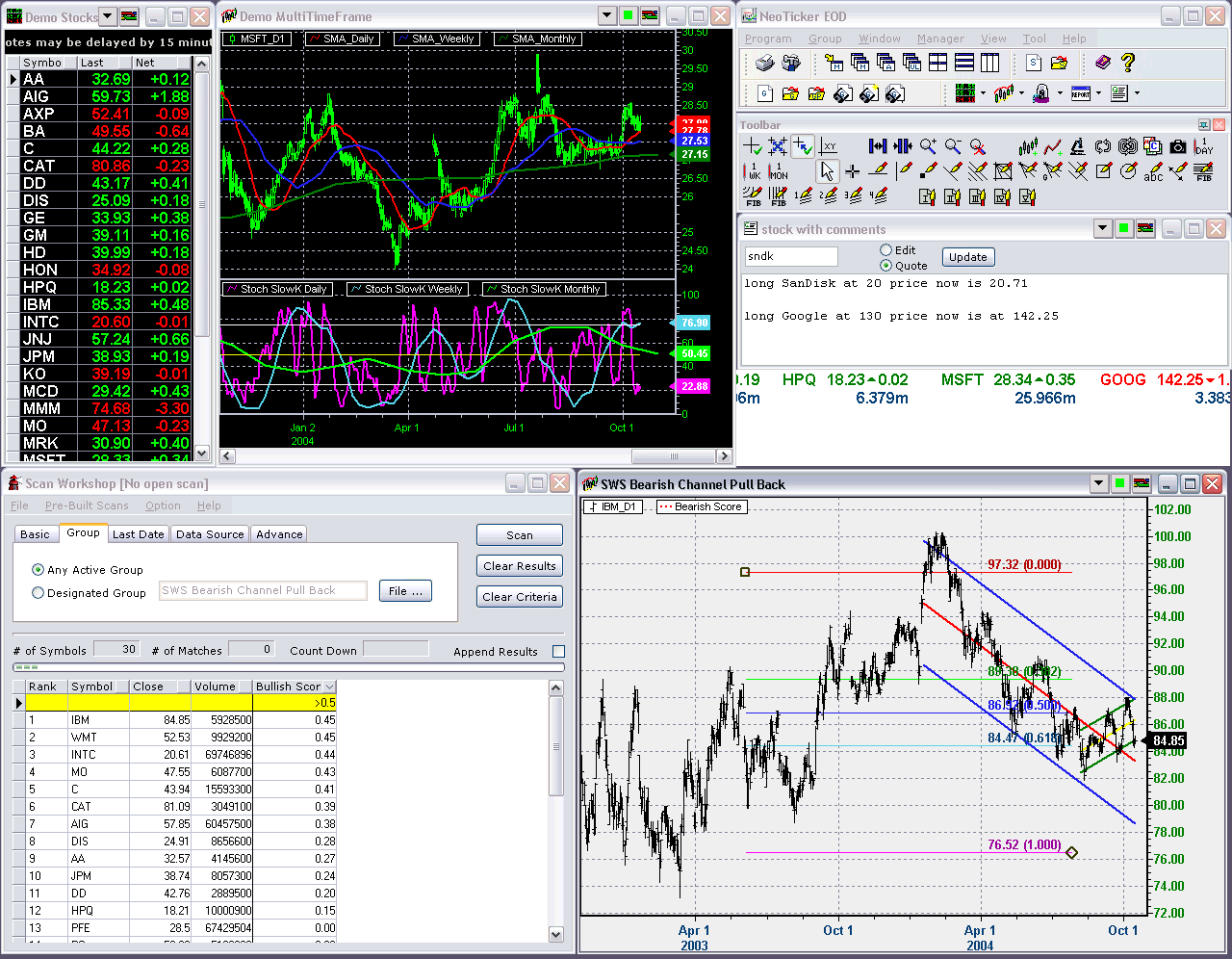The width and height of the screenshot is (1232, 959).
Task: Click the camera snapshot icon
Action: click(1178, 146)
